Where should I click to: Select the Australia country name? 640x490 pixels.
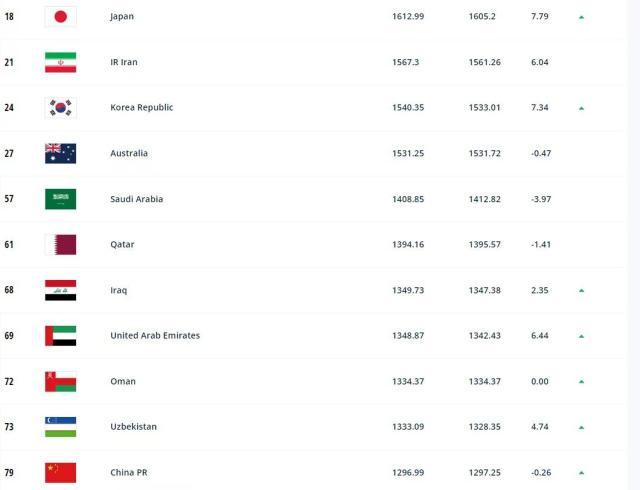coord(129,153)
